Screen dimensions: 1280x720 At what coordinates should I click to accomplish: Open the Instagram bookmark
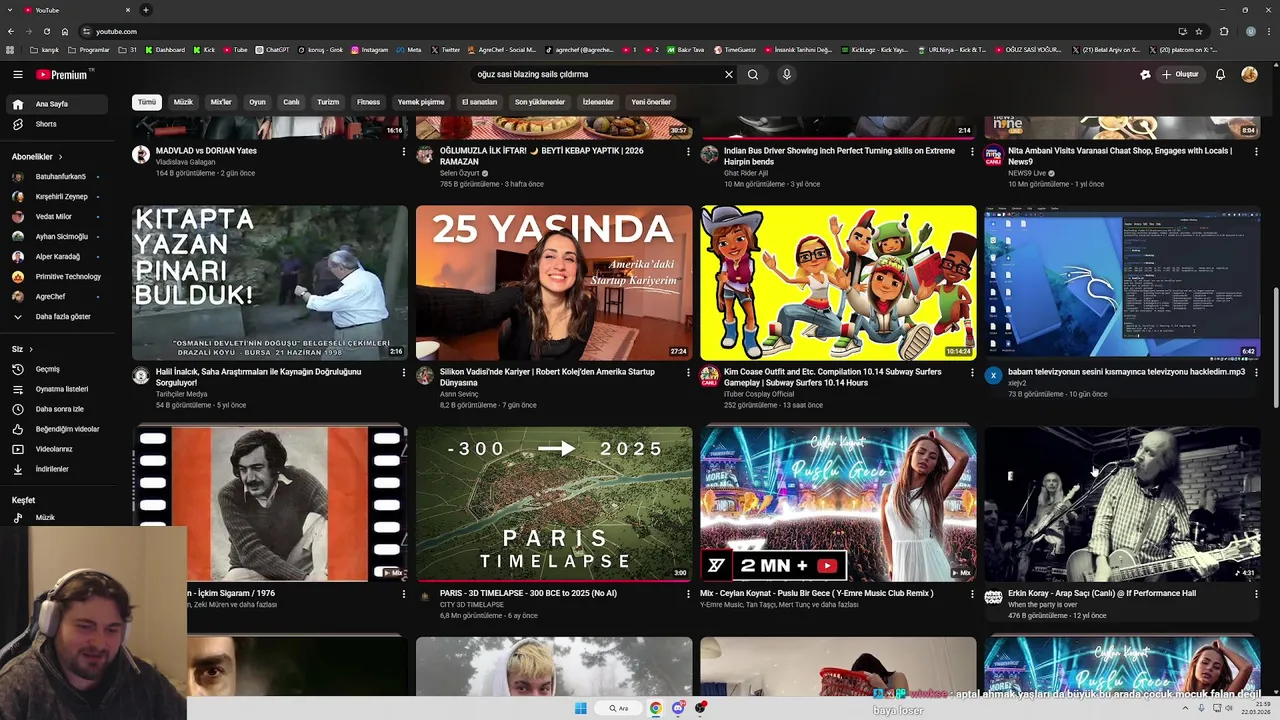point(370,49)
